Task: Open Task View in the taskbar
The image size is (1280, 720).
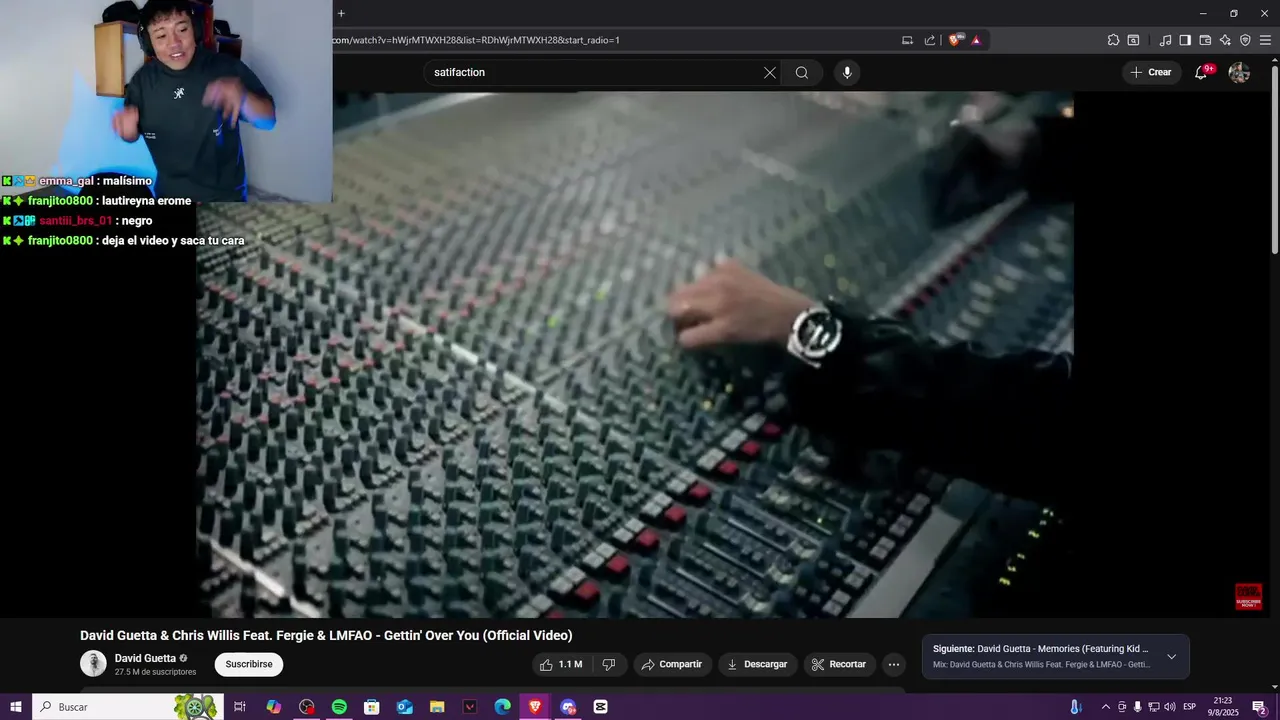Action: pos(240,706)
